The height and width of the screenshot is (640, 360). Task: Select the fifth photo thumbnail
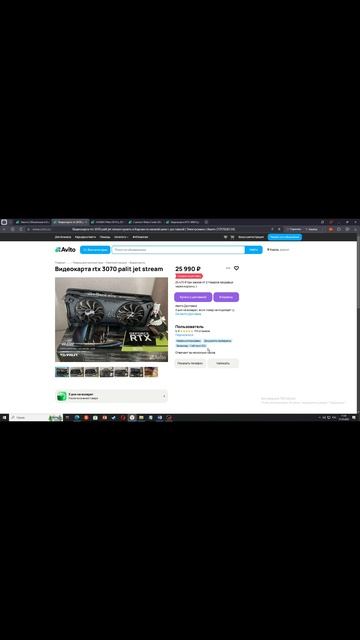[121, 372]
